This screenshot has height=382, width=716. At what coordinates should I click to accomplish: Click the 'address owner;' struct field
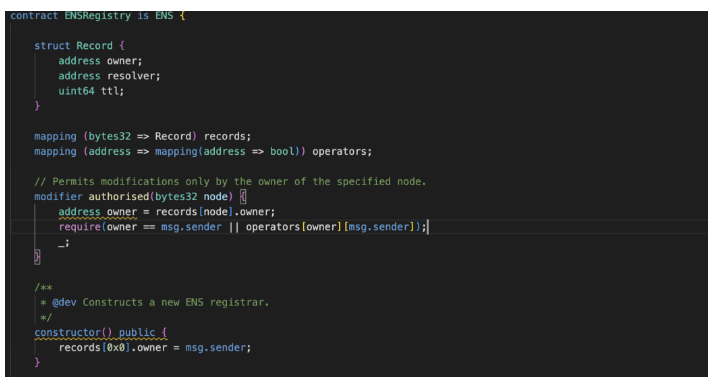100,61
